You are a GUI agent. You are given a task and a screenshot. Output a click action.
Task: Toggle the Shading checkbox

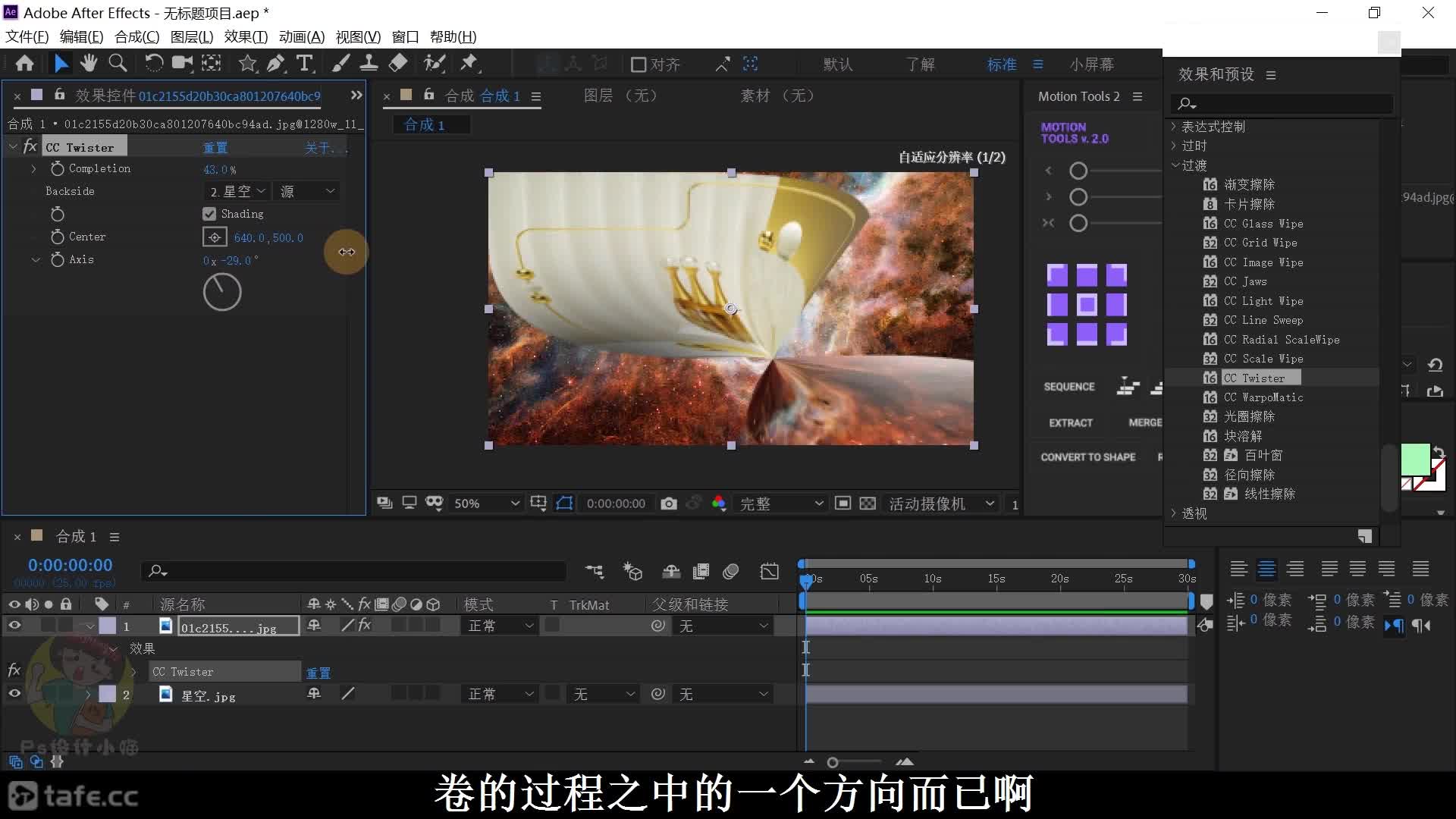point(209,214)
